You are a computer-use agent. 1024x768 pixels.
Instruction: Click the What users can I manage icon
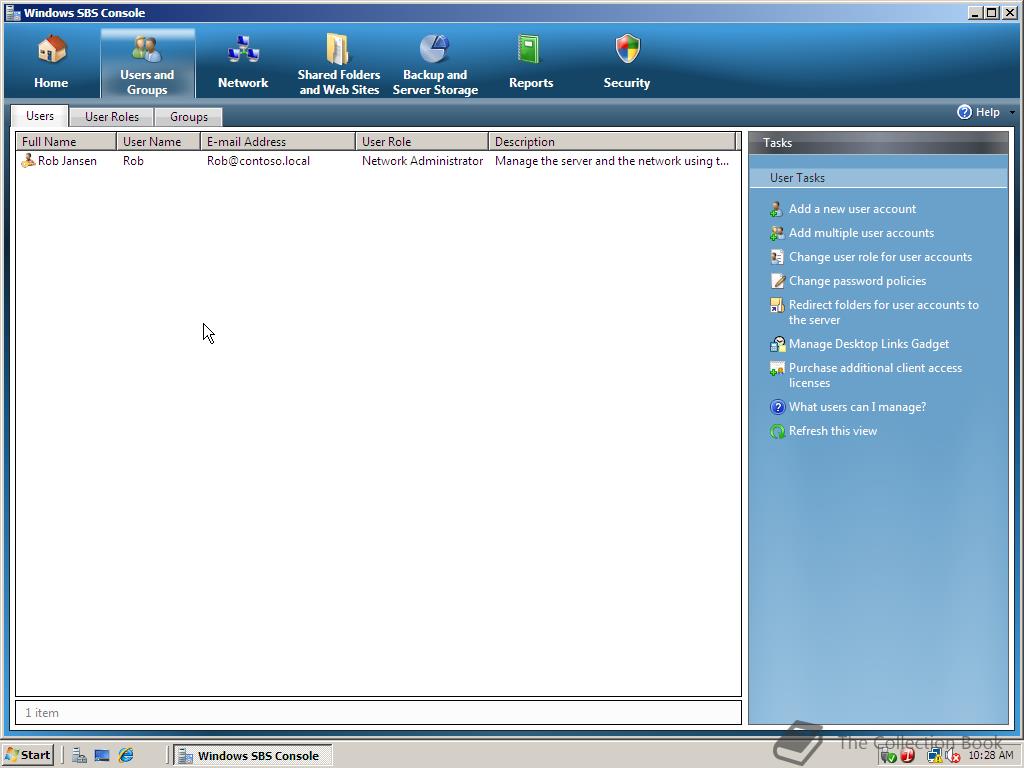[777, 407]
